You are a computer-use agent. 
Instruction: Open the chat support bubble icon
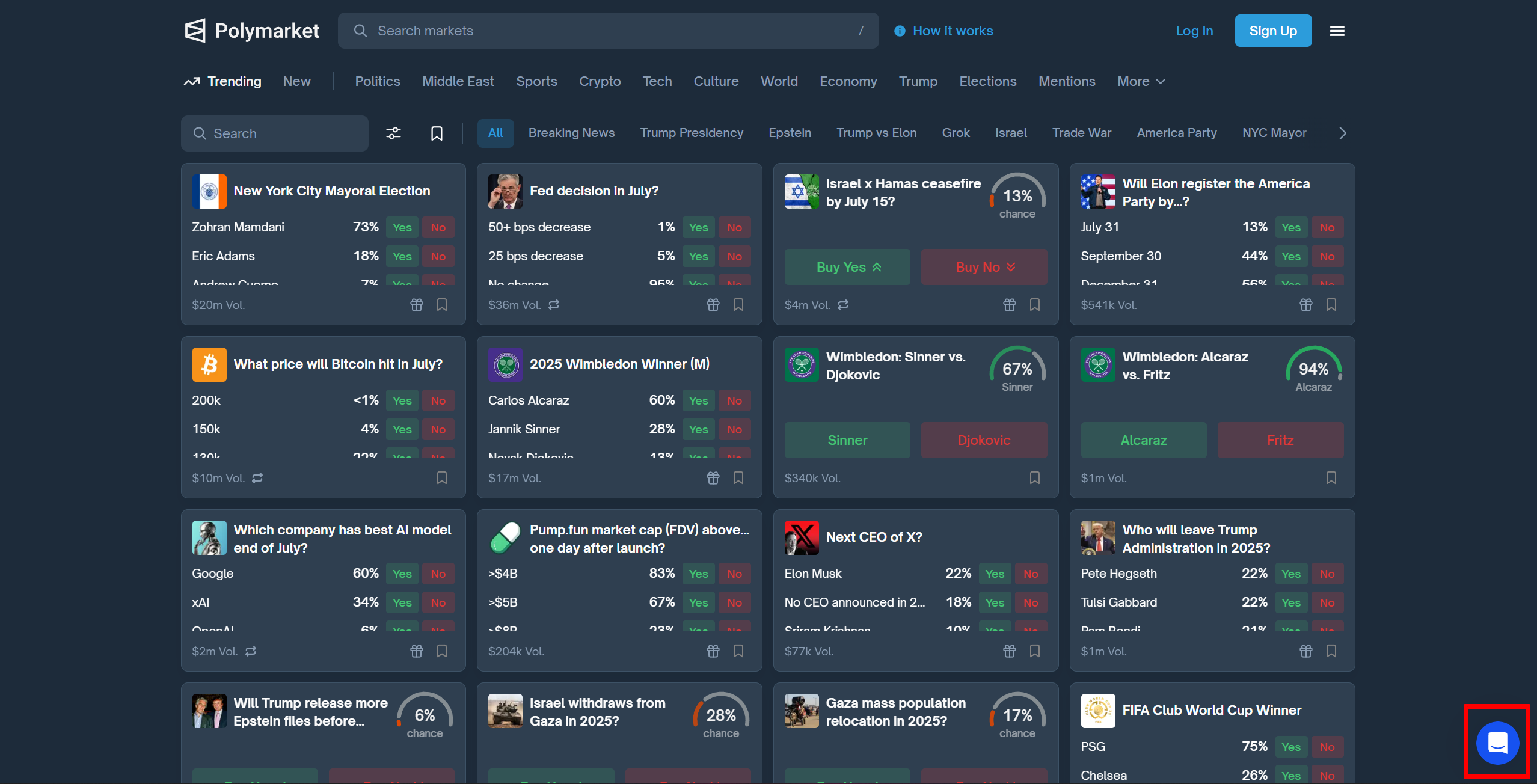click(x=1497, y=743)
